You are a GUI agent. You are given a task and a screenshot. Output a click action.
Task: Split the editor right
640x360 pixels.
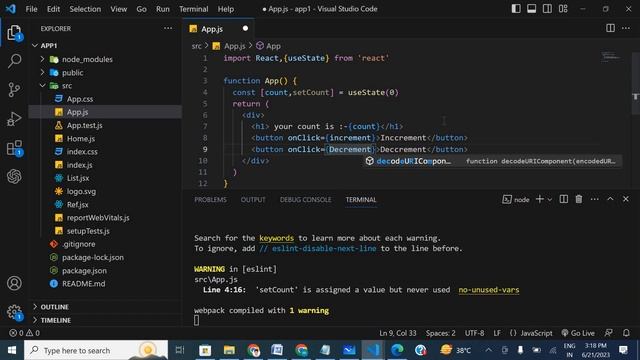610,28
